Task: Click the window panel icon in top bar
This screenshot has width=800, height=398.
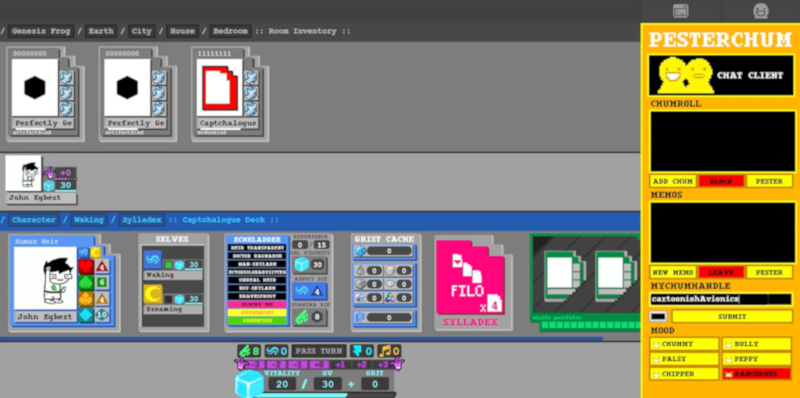Action: (x=681, y=11)
